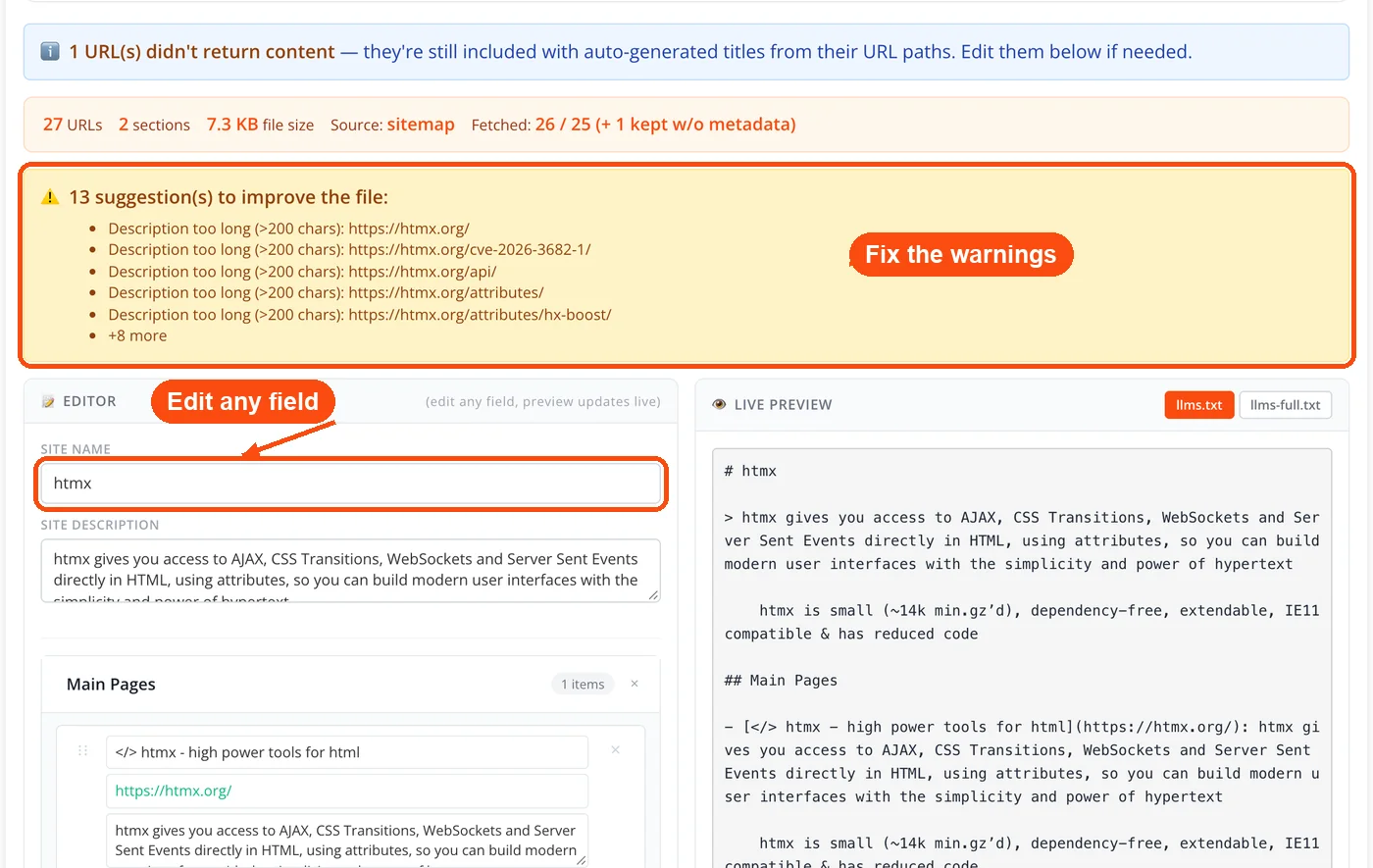Switch preview to llms-full.txt tab

tap(1285, 404)
